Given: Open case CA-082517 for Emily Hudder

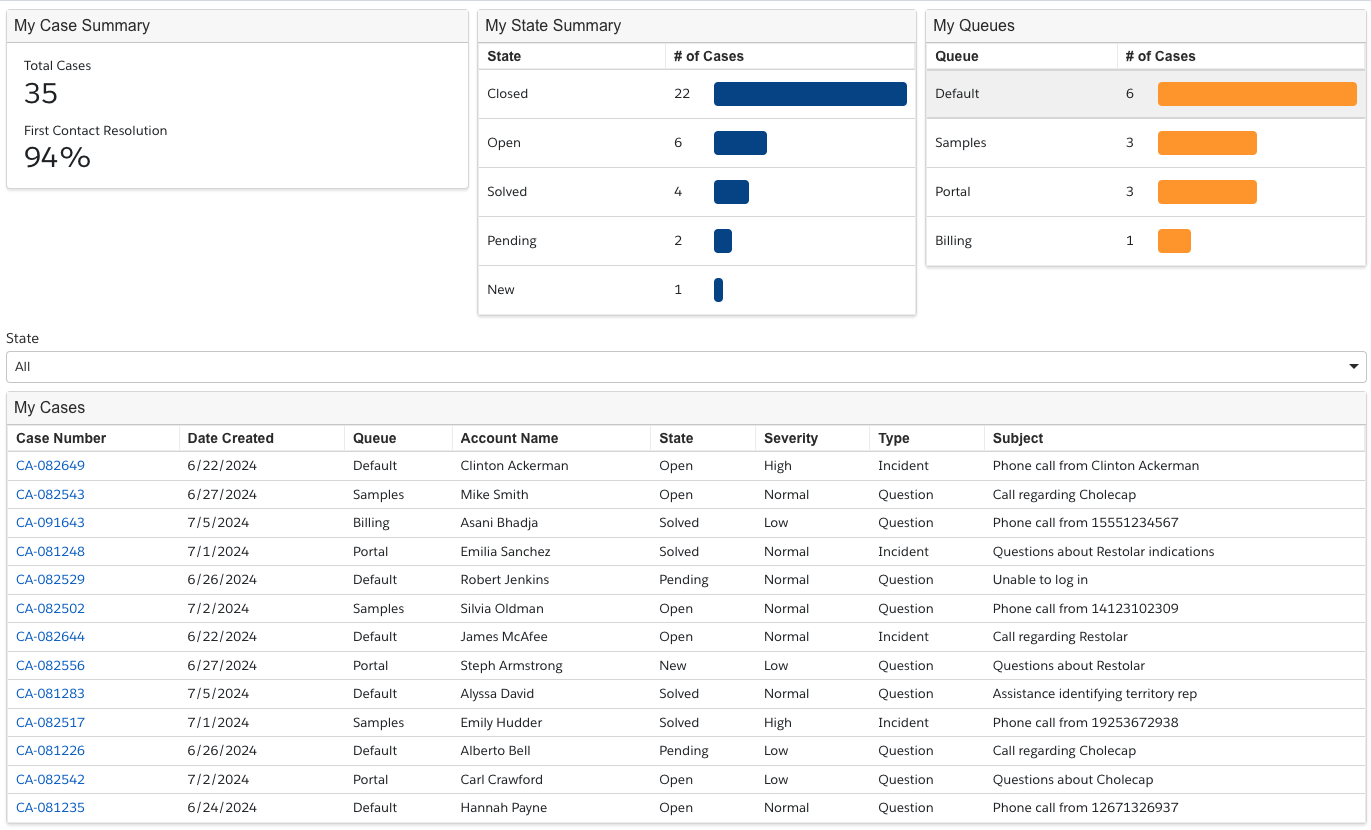Looking at the screenshot, I should [50, 723].
